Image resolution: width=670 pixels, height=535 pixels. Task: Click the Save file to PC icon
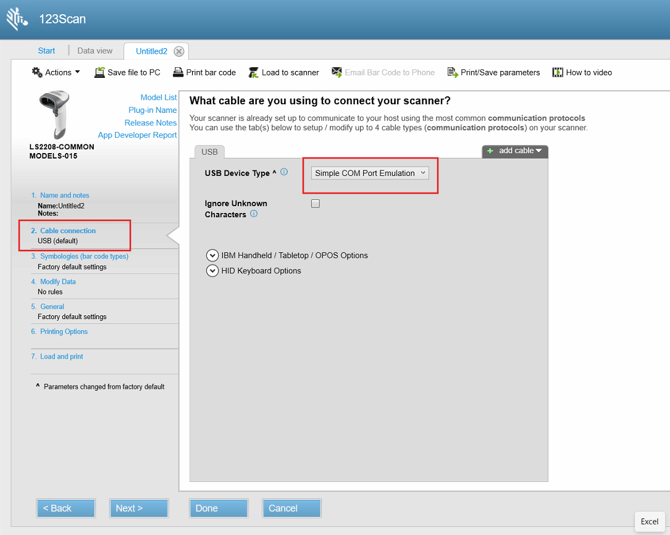99,72
